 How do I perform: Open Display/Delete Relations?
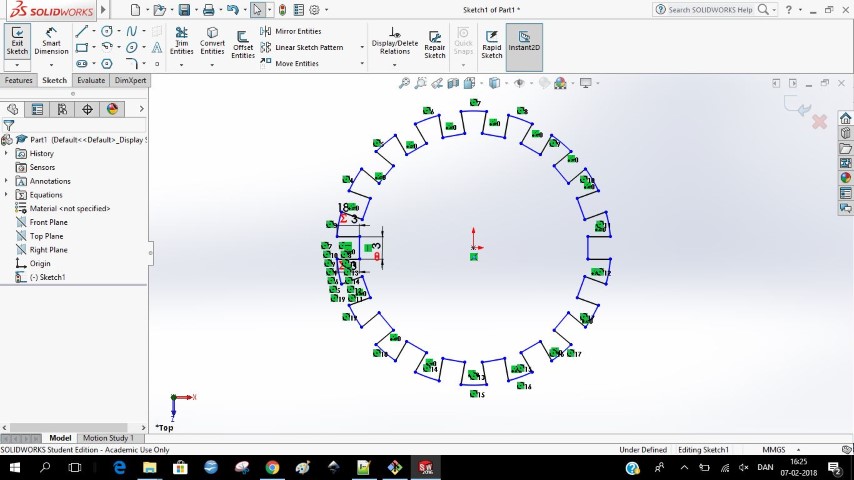[395, 41]
